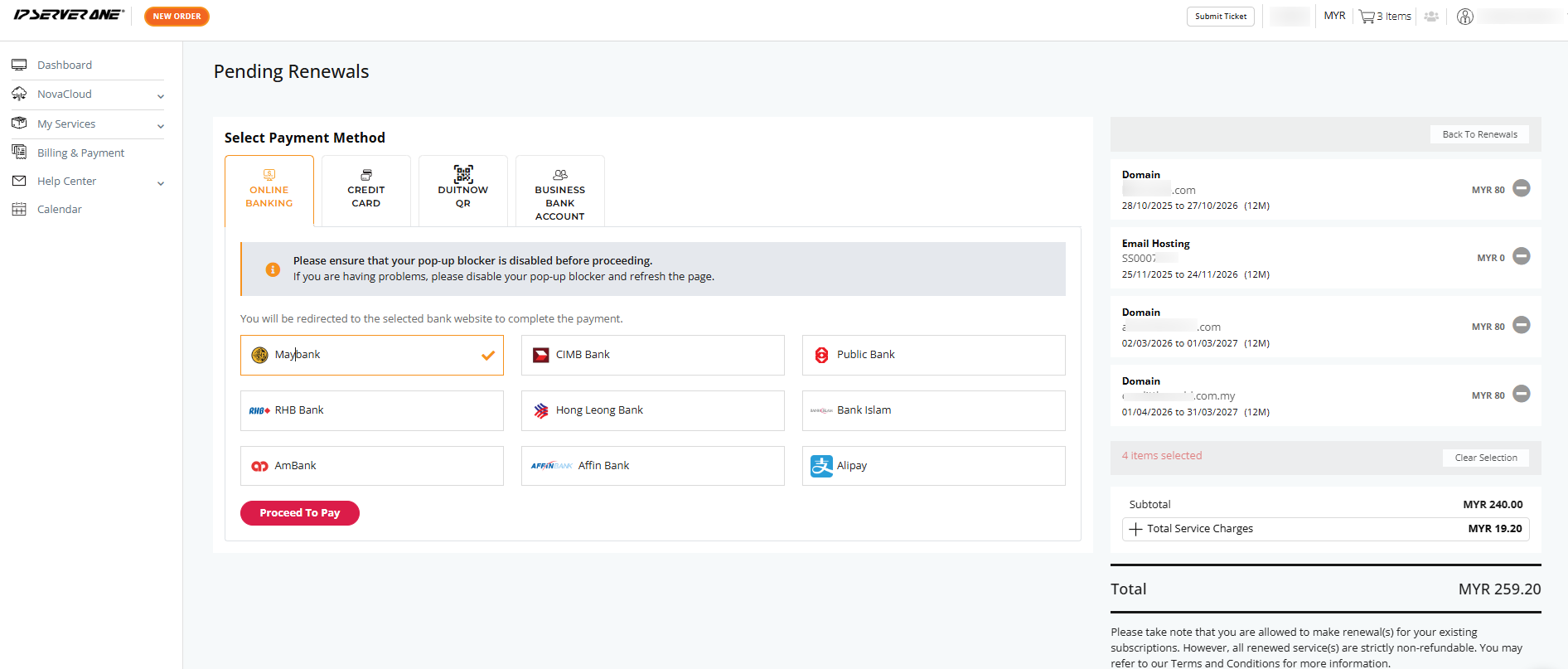Click Clear Selection button
The height and width of the screenshot is (669, 1568).
pyautogui.click(x=1485, y=458)
